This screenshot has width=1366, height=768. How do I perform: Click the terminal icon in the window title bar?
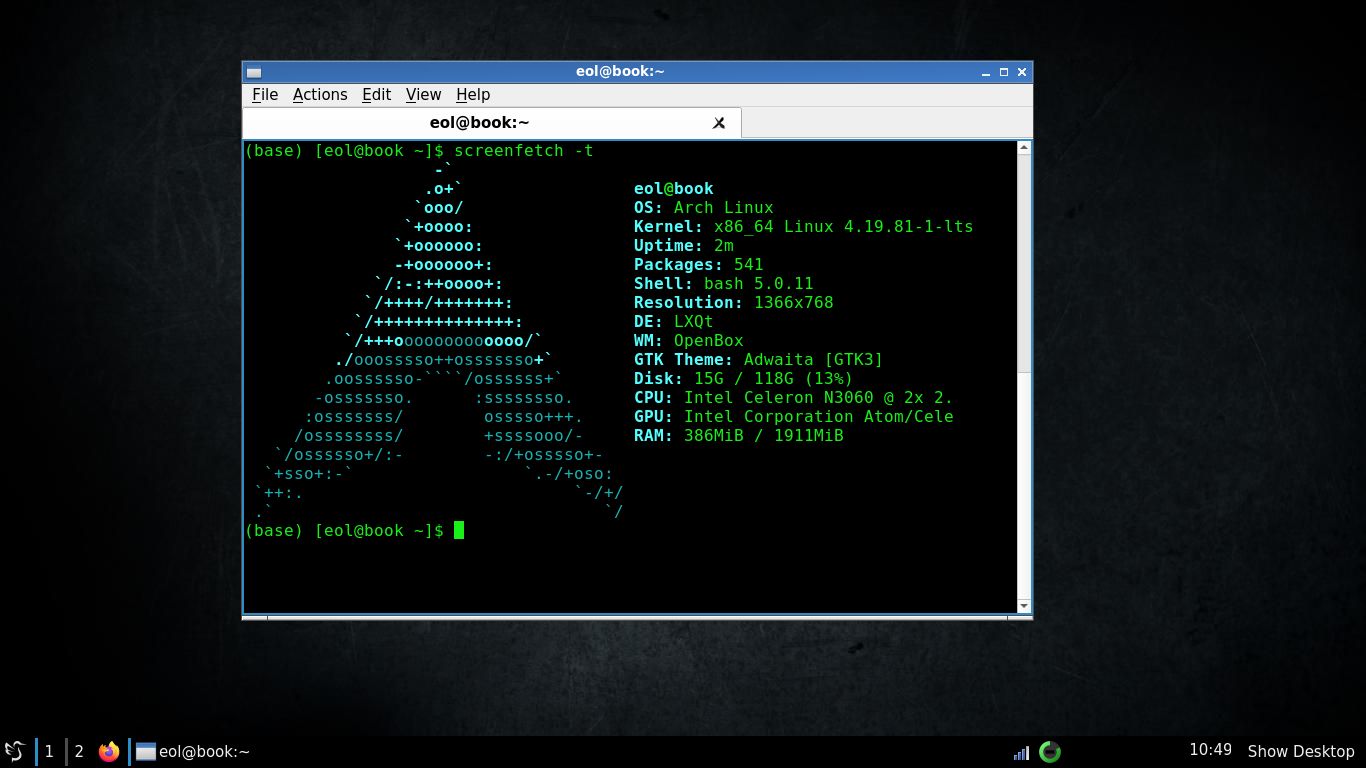tap(253, 71)
